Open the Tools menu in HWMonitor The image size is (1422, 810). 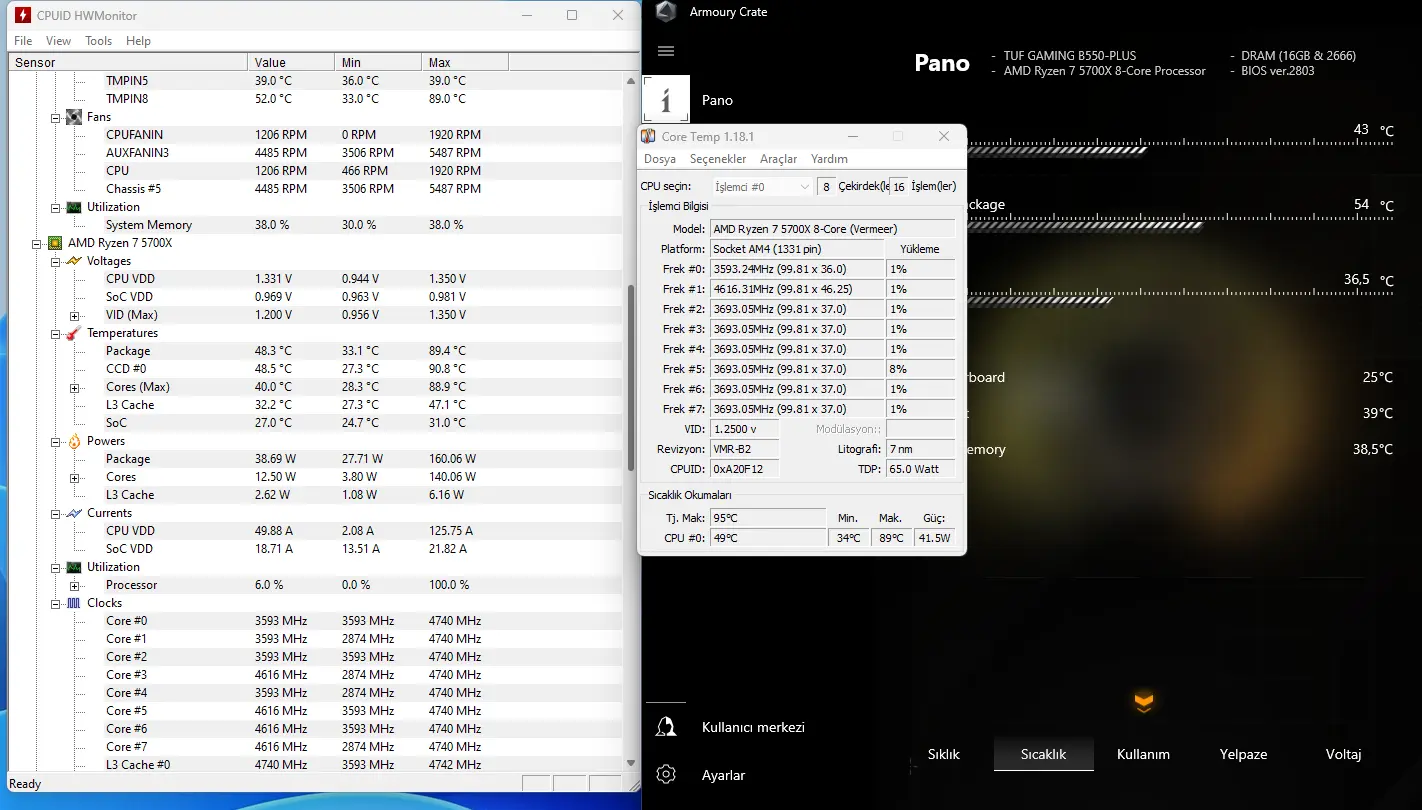(x=99, y=41)
